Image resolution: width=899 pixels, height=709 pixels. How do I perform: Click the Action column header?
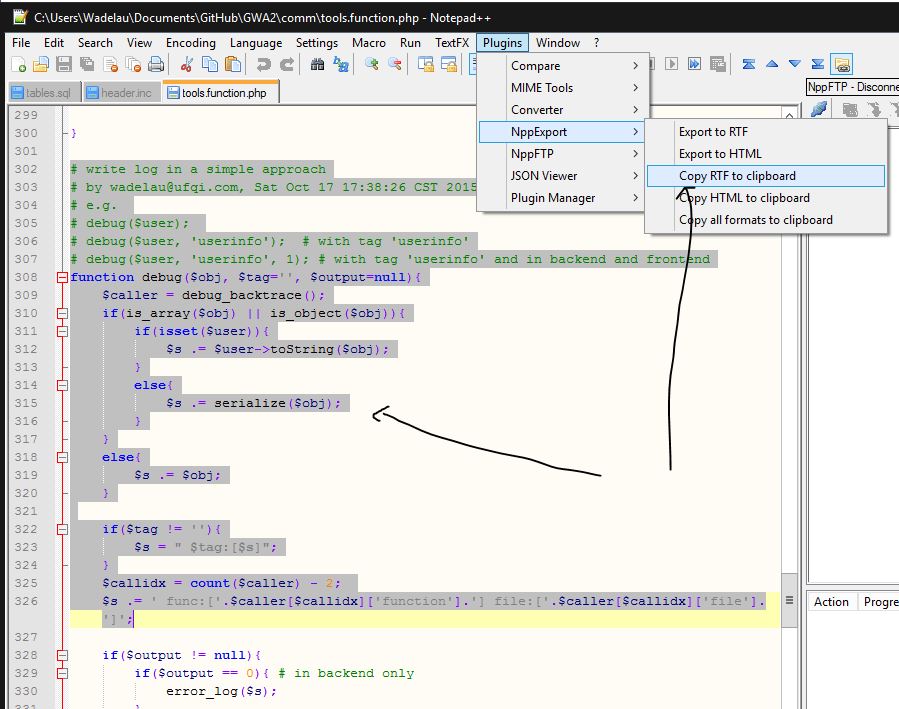831,602
